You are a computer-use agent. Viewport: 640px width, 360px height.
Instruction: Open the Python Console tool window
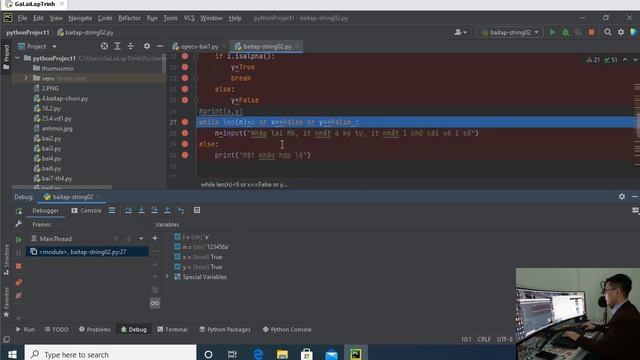[287, 329]
